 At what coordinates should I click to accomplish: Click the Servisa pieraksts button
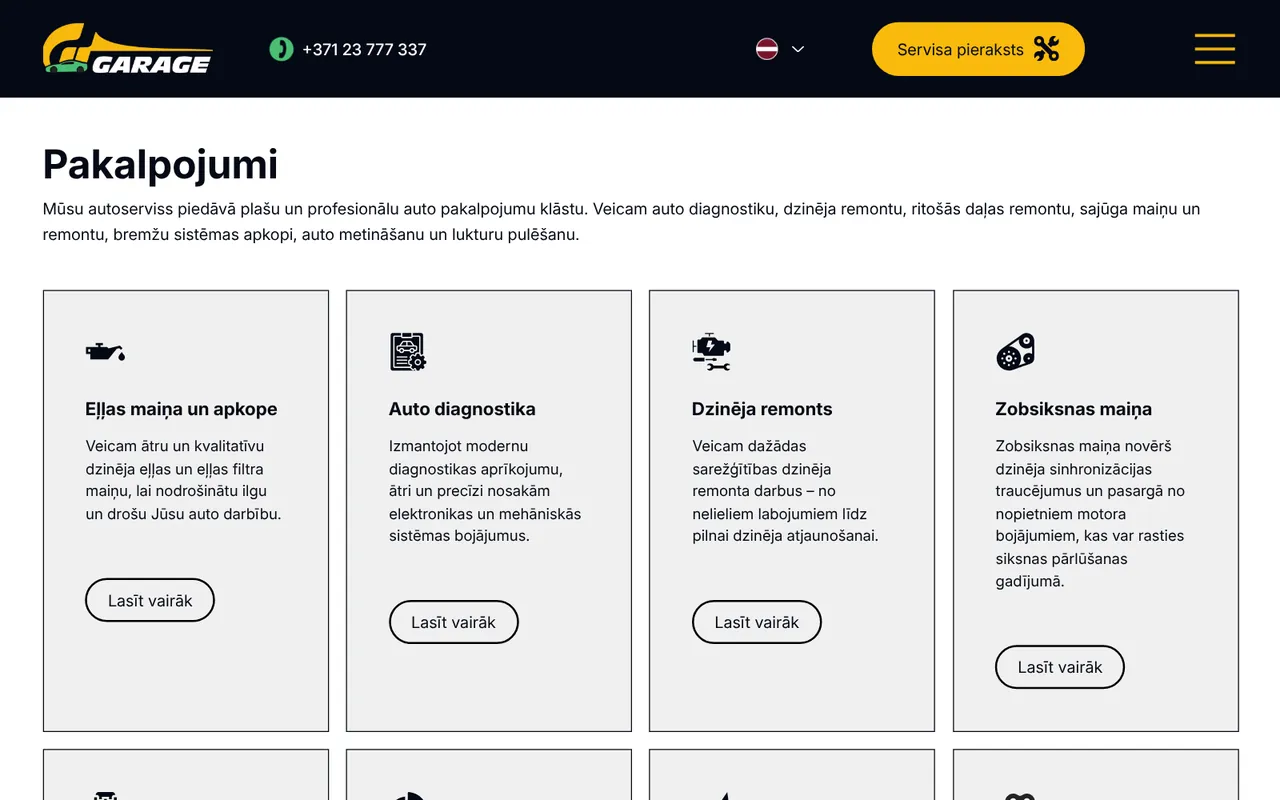pos(978,49)
